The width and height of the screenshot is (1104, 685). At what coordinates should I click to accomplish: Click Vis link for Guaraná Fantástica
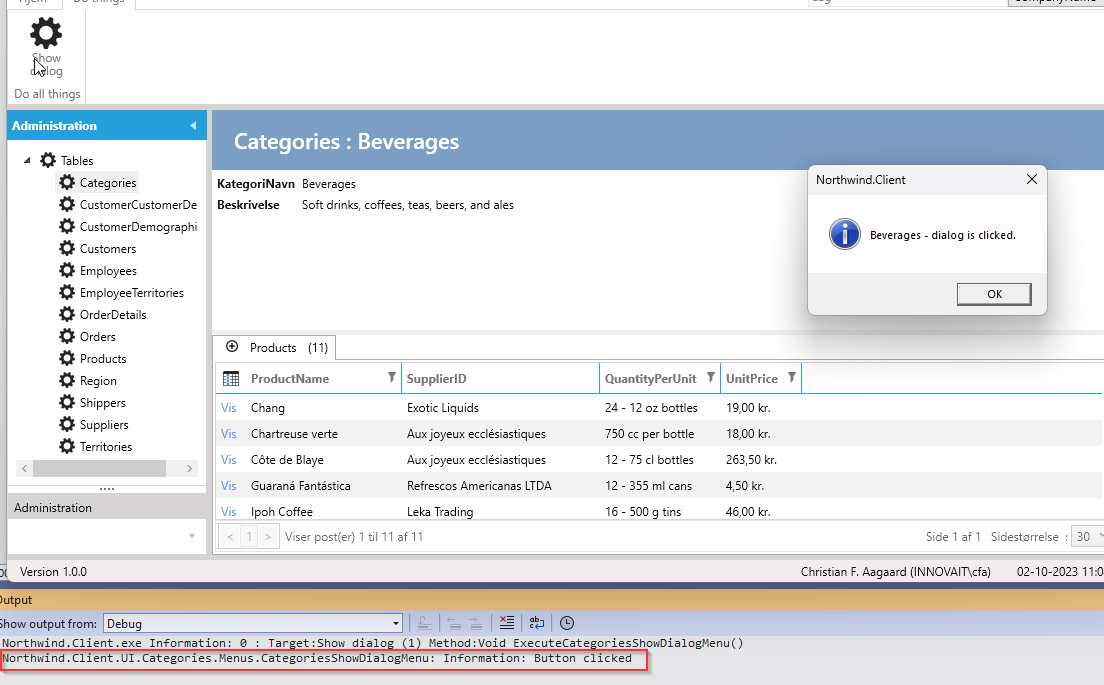tap(229, 486)
